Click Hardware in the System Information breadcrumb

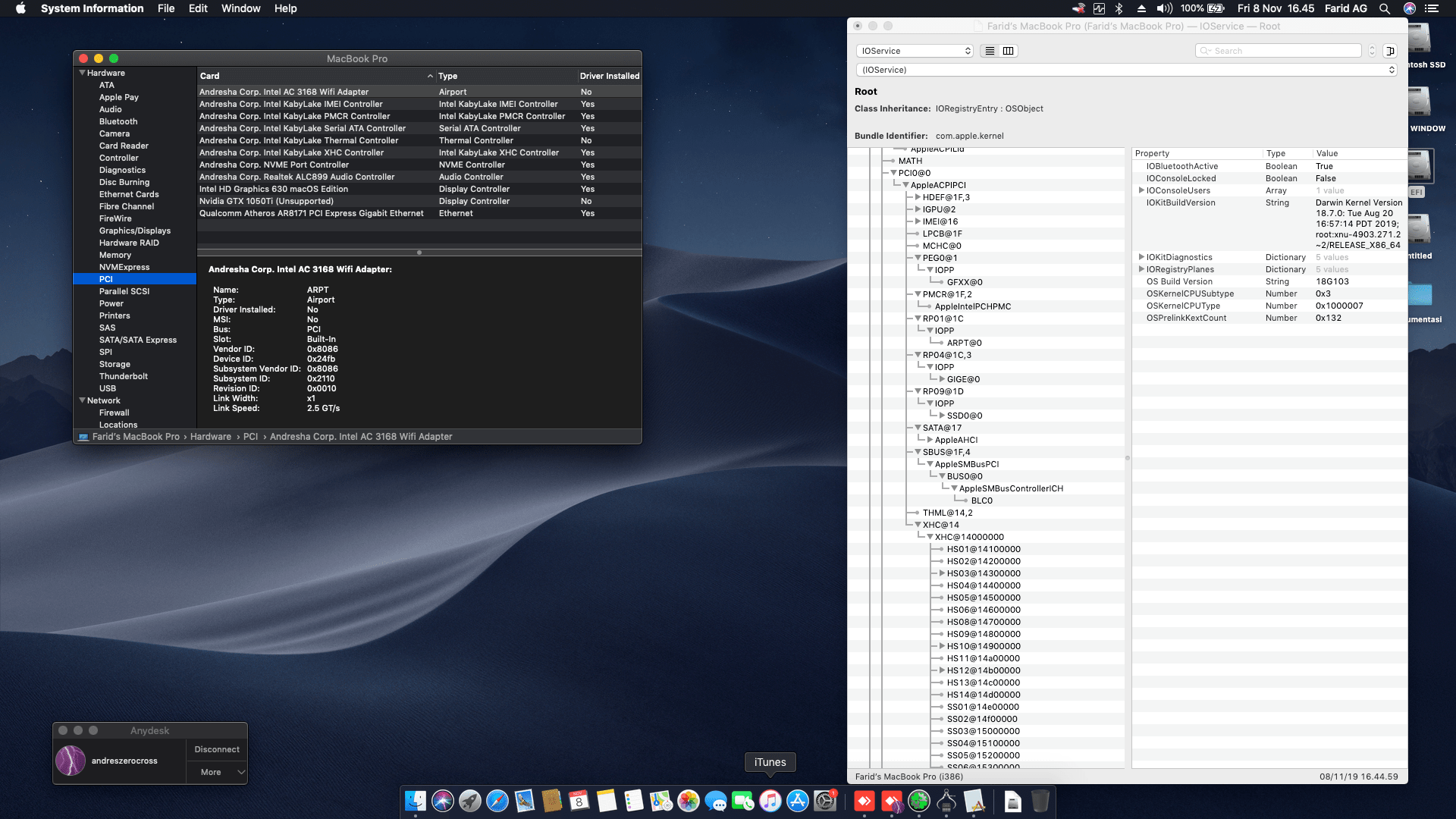(211, 437)
